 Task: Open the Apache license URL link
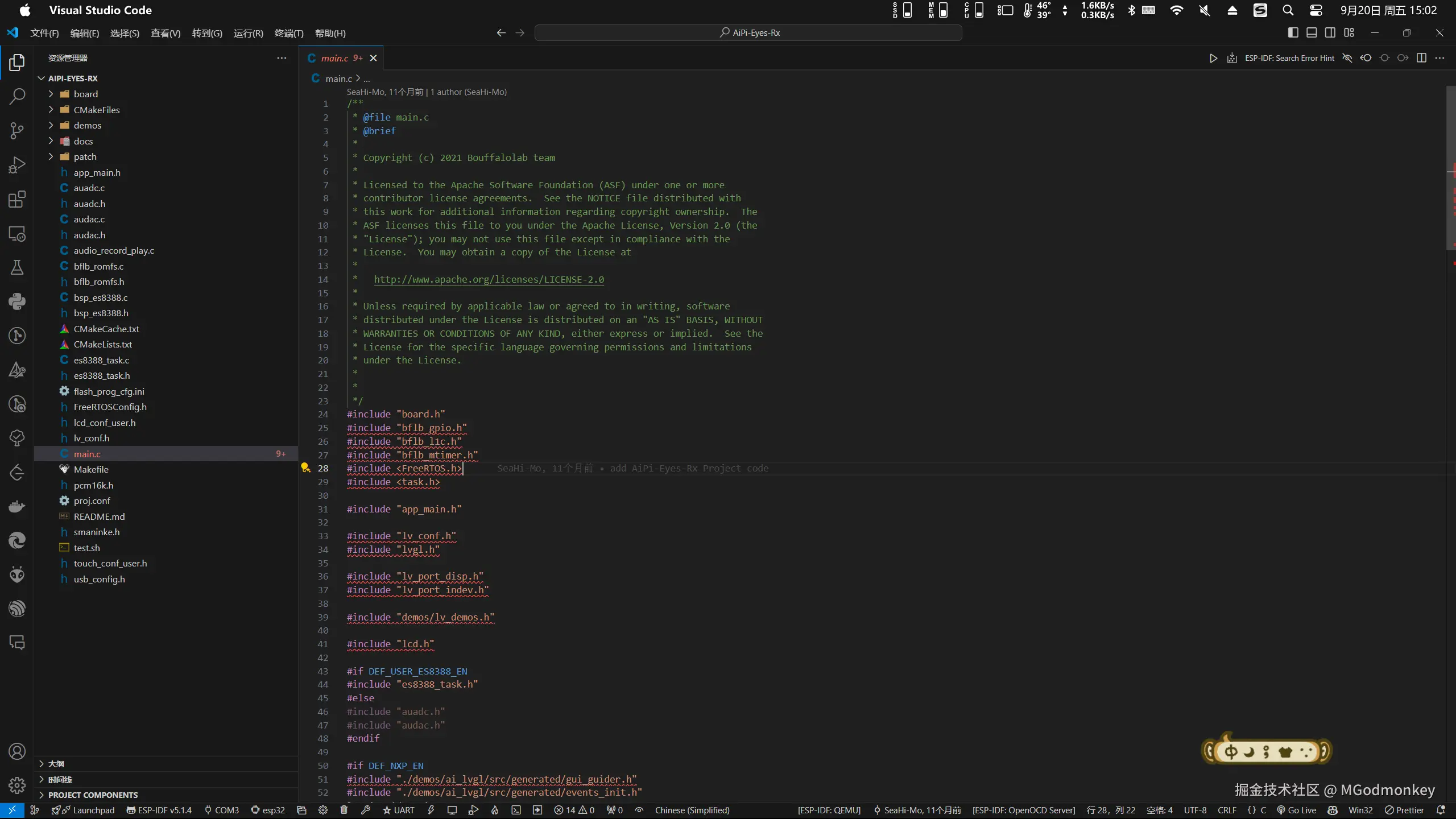pos(489,279)
